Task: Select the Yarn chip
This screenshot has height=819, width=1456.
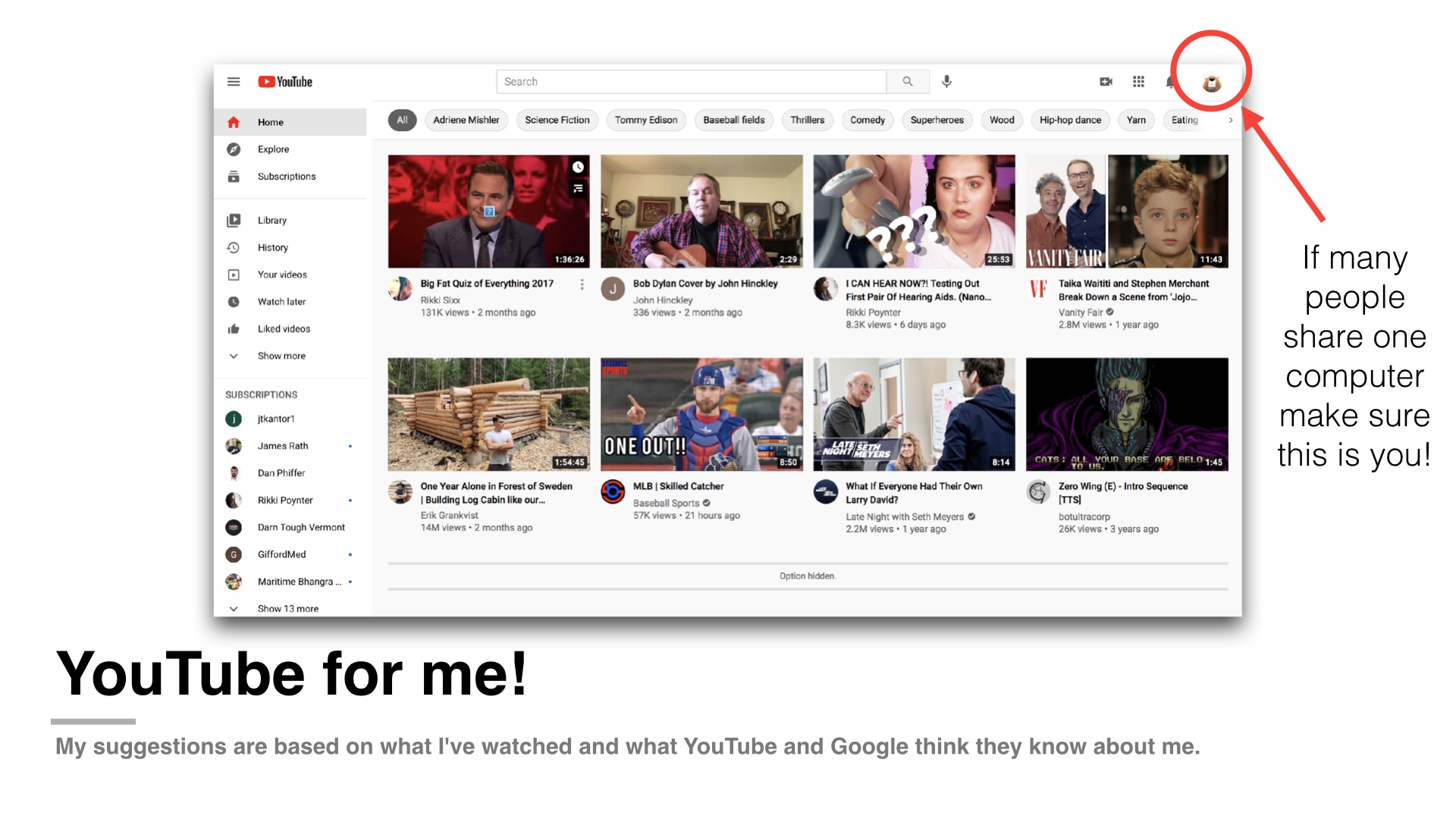Action: (x=1136, y=121)
